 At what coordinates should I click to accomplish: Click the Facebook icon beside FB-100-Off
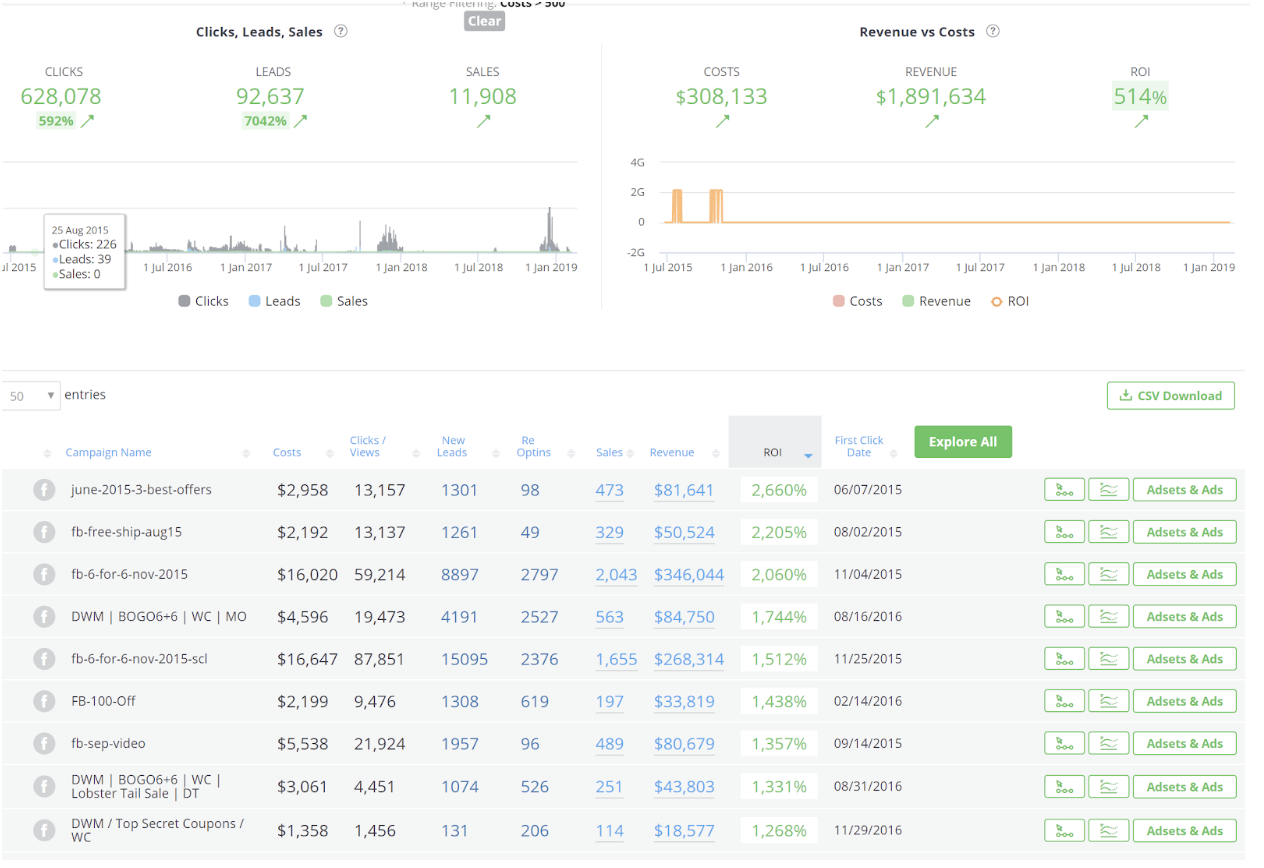coord(43,701)
